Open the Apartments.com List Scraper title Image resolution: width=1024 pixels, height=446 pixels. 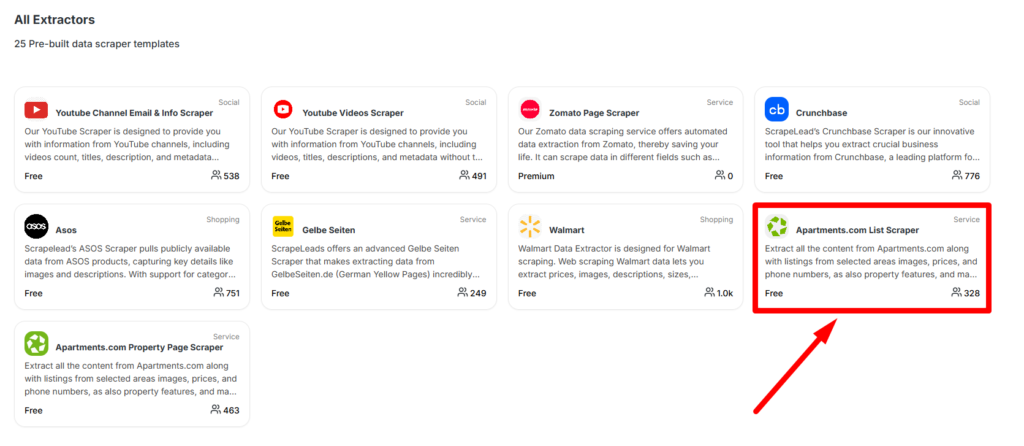857,230
